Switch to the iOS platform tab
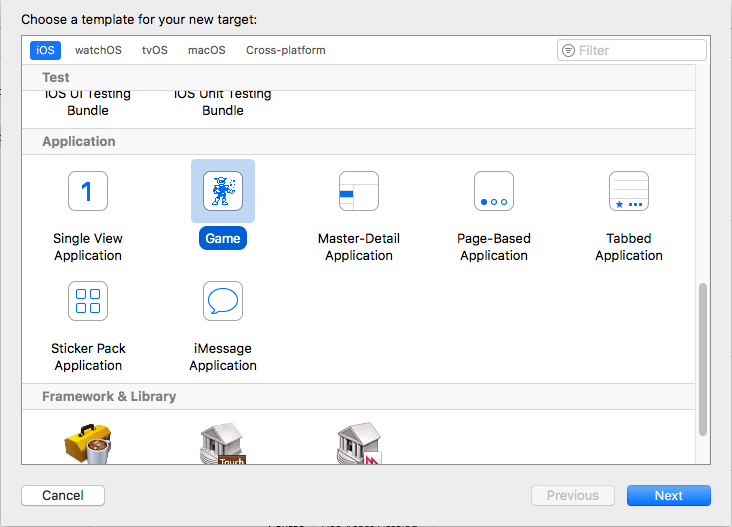The width and height of the screenshot is (732, 527). point(45,50)
